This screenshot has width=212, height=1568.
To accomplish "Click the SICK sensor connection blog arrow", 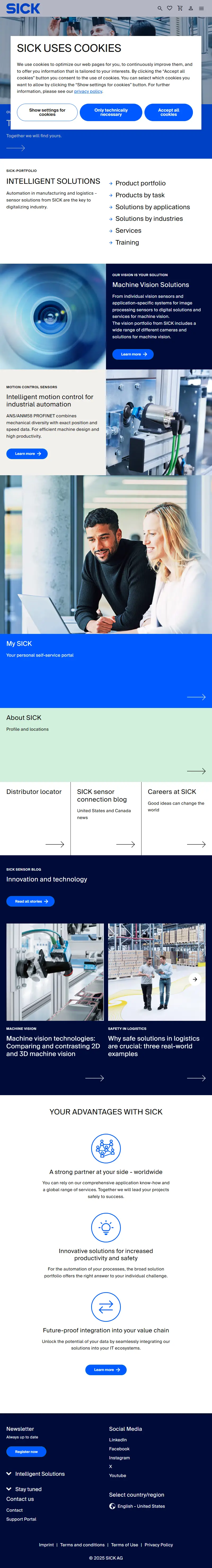I will click(x=126, y=844).
